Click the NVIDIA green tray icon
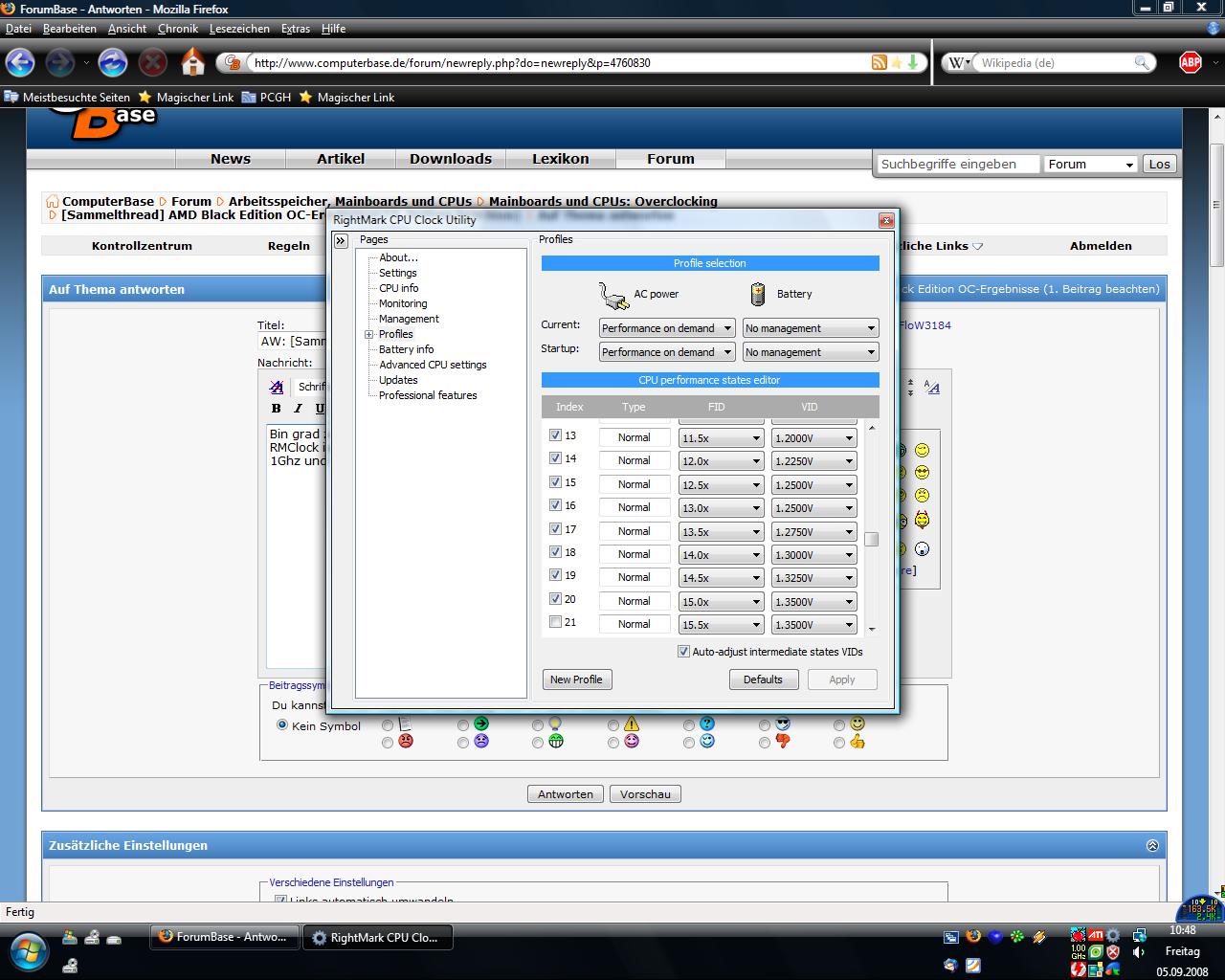1225x980 pixels. point(1096,952)
